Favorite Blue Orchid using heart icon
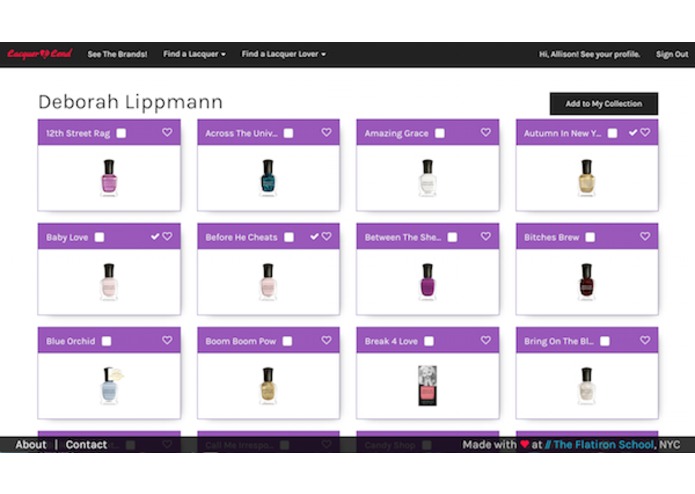This screenshot has height=494, width=695. 167,340
